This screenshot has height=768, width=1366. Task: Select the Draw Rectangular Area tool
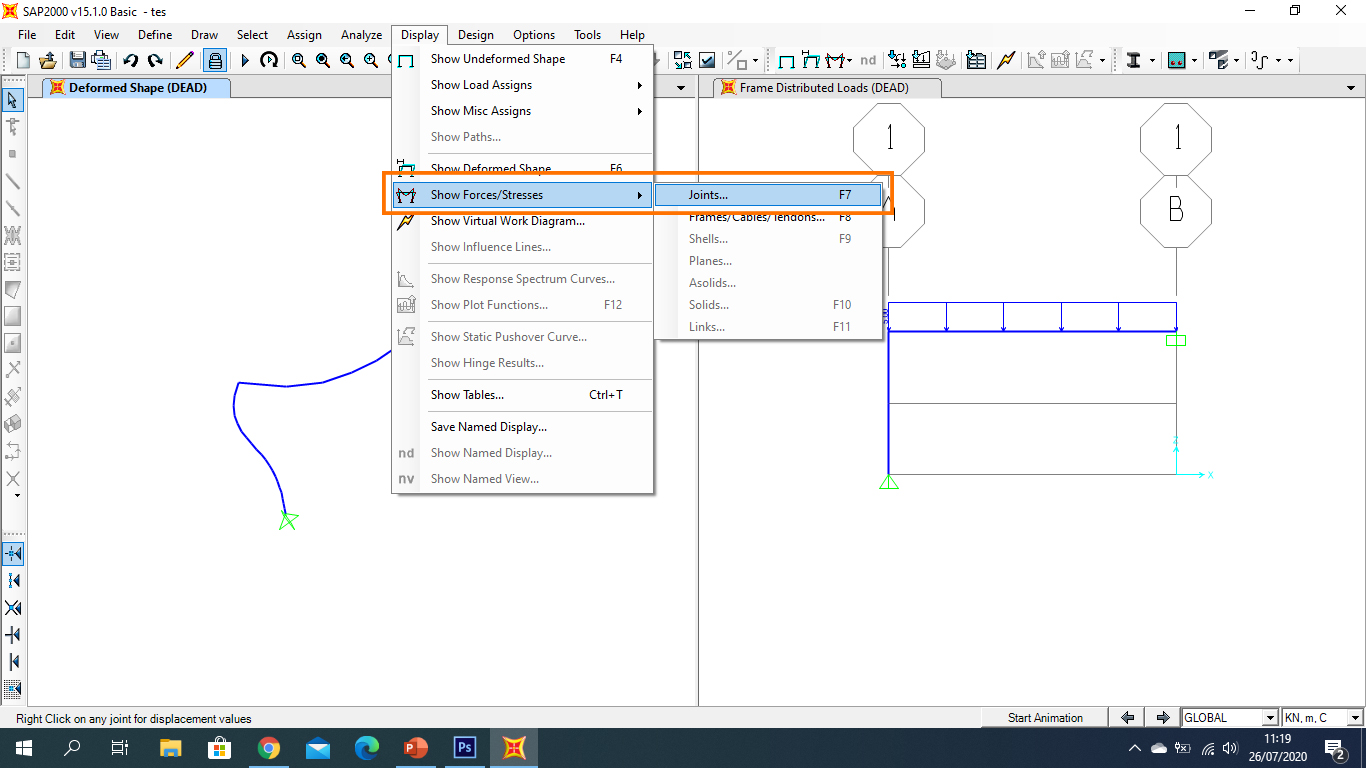click(x=13, y=316)
